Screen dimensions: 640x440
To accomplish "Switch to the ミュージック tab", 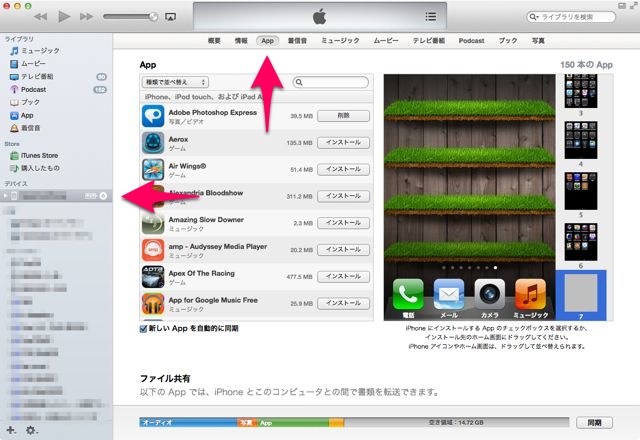I will tap(340, 41).
